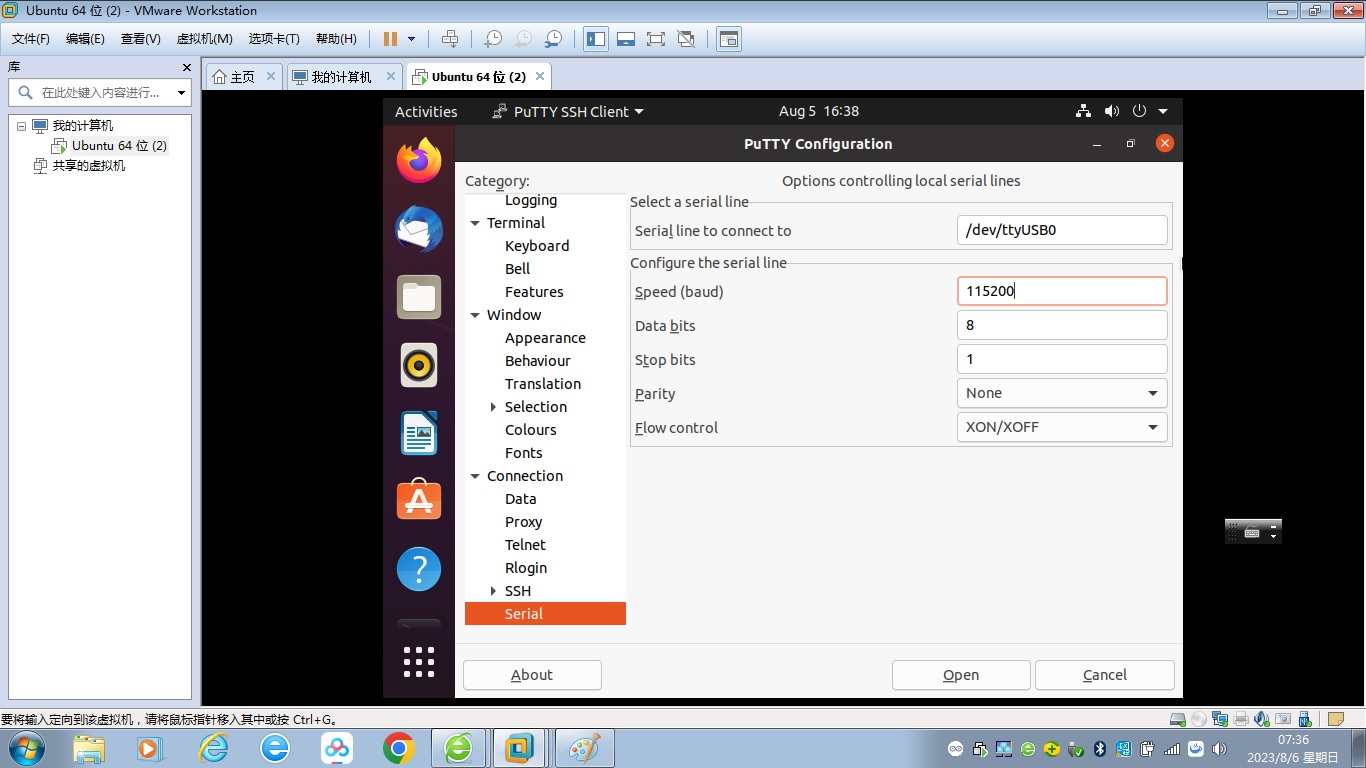Click the Stop bits field

tap(1062, 359)
